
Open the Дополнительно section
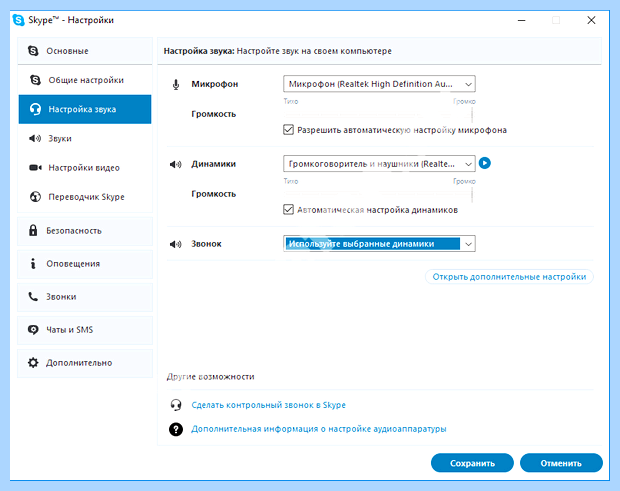click(85, 363)
